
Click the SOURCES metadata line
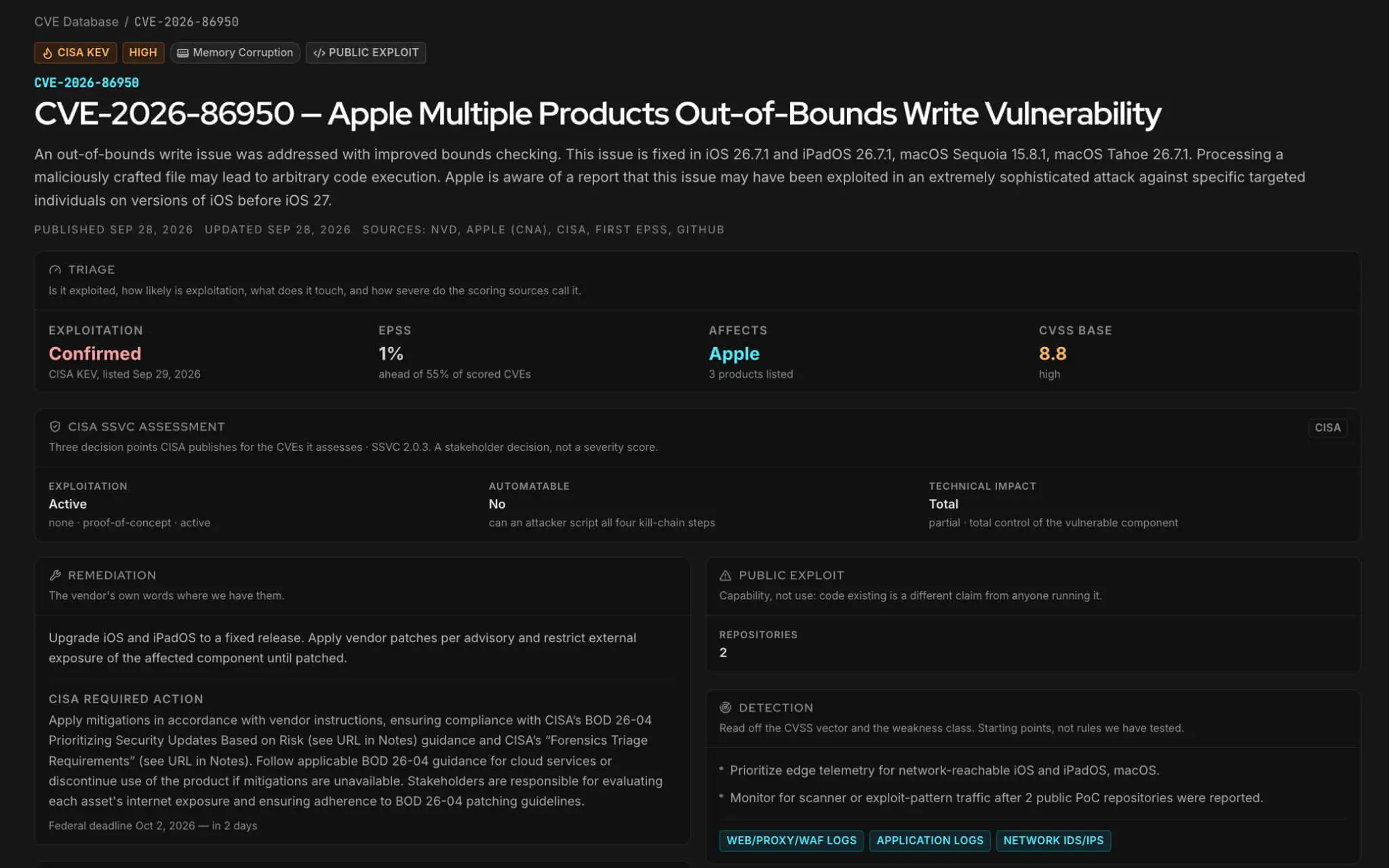click(x=543, y=230)
